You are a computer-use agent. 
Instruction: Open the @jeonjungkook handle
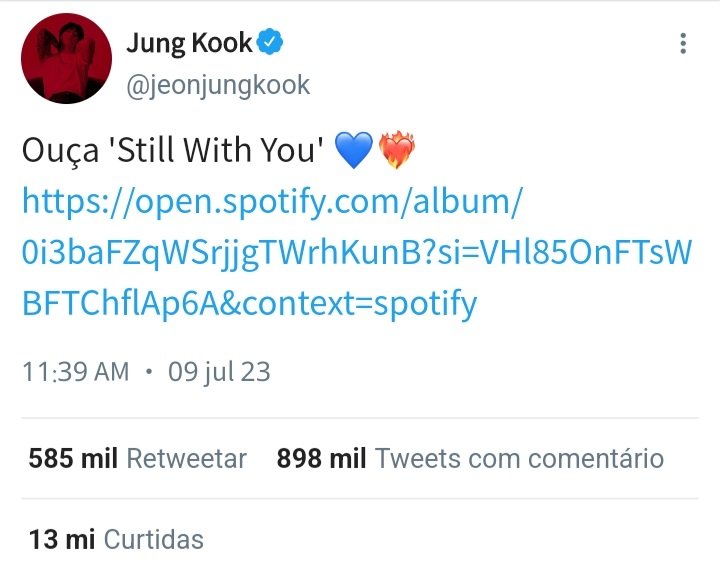[x=218, y=86]
